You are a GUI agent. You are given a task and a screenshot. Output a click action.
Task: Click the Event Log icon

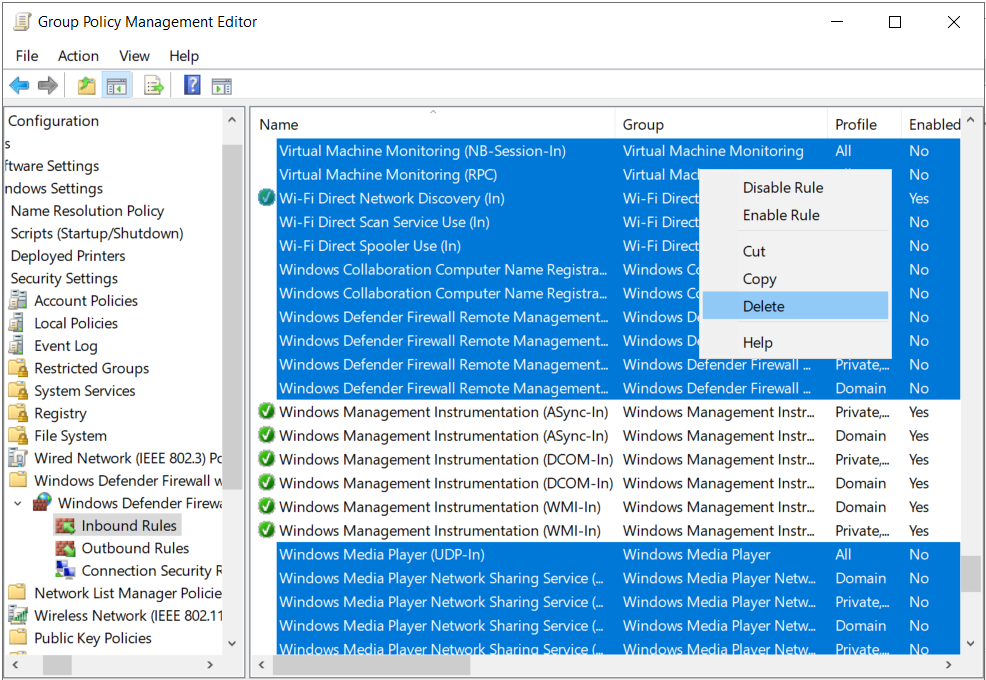click(x=16, y=346)
